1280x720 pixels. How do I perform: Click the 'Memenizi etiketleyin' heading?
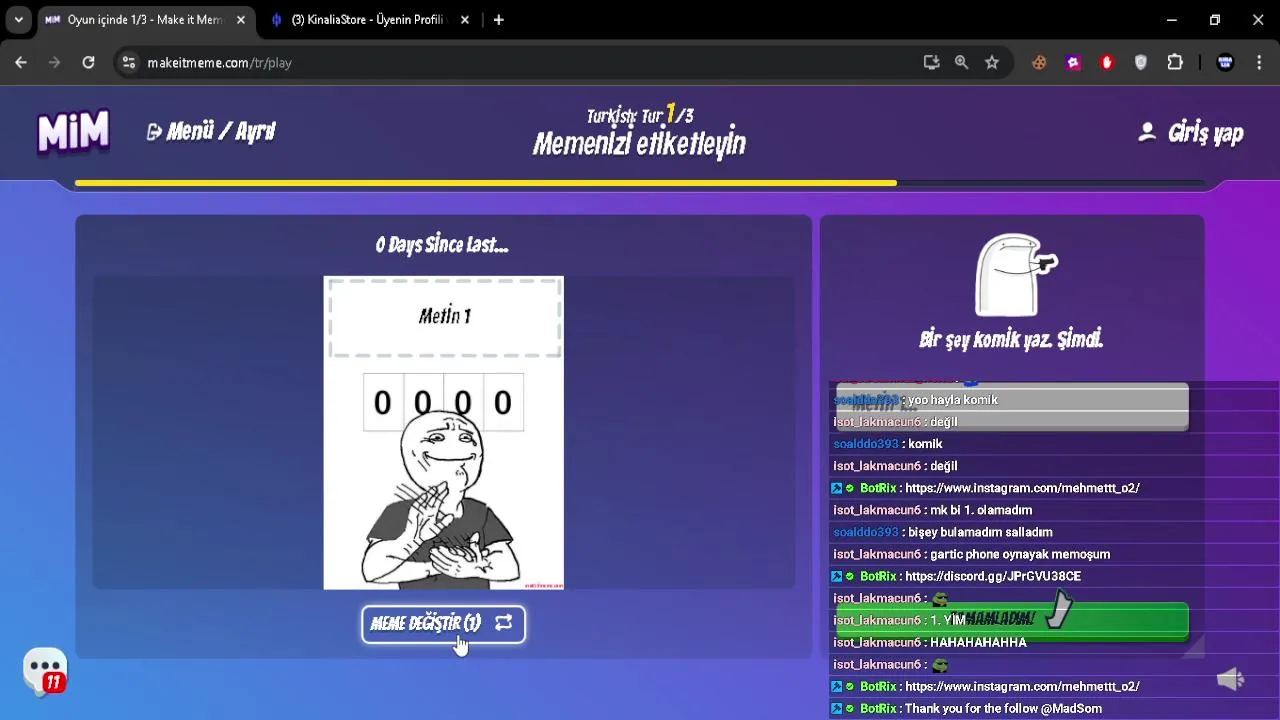tap(639, 144)
